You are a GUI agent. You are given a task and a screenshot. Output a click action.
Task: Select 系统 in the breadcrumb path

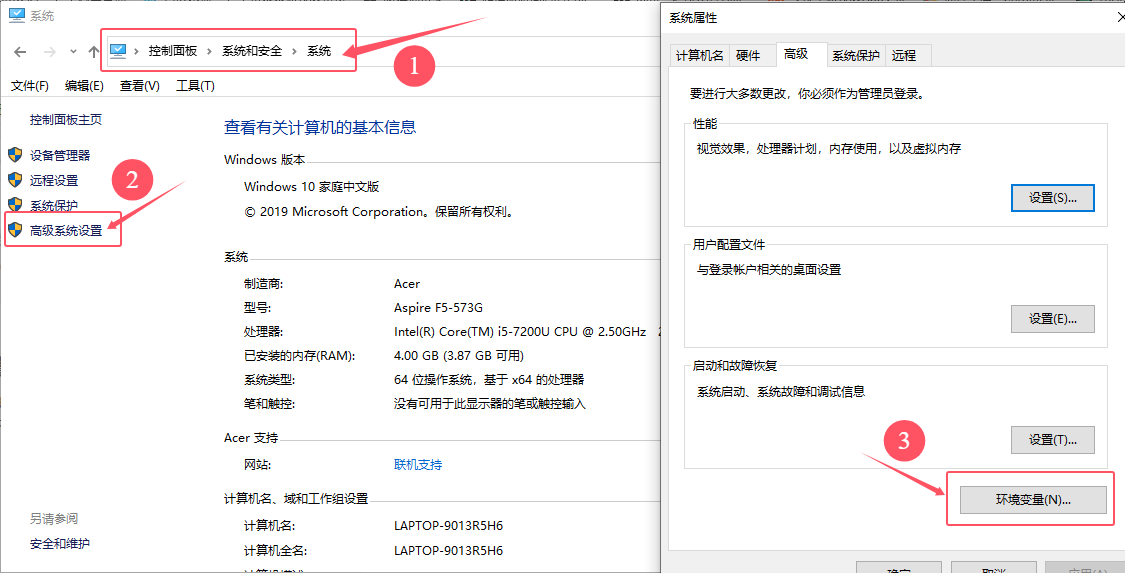coord(319,51)
